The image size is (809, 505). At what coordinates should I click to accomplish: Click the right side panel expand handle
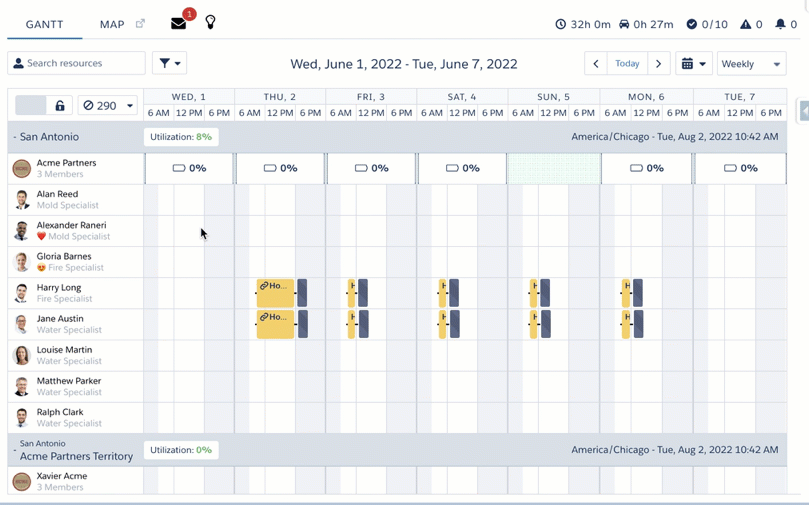tap(803, 111)
